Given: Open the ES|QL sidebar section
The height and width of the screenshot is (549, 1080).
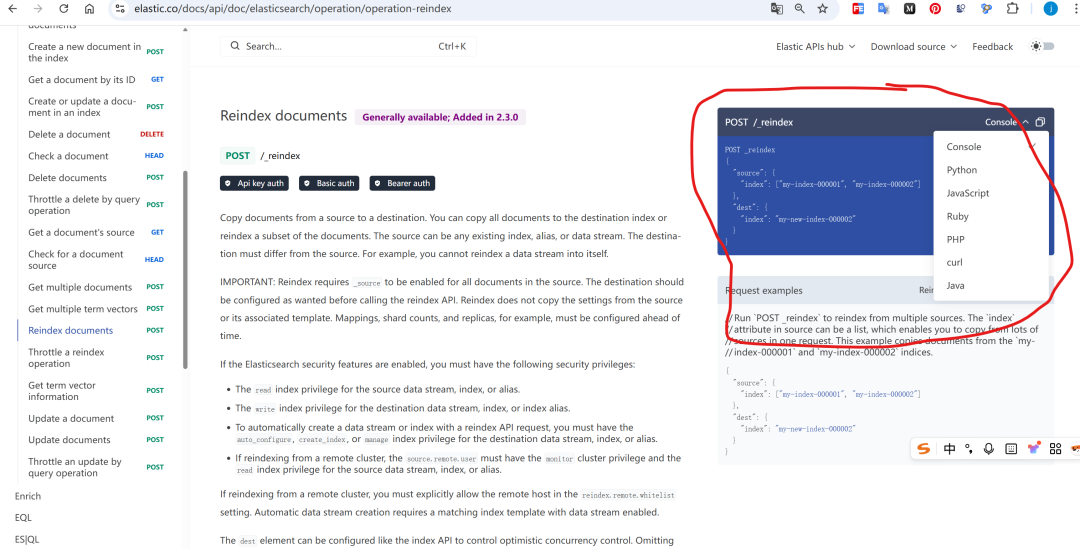Looking at the screenshot, I should tap(27, 540).
